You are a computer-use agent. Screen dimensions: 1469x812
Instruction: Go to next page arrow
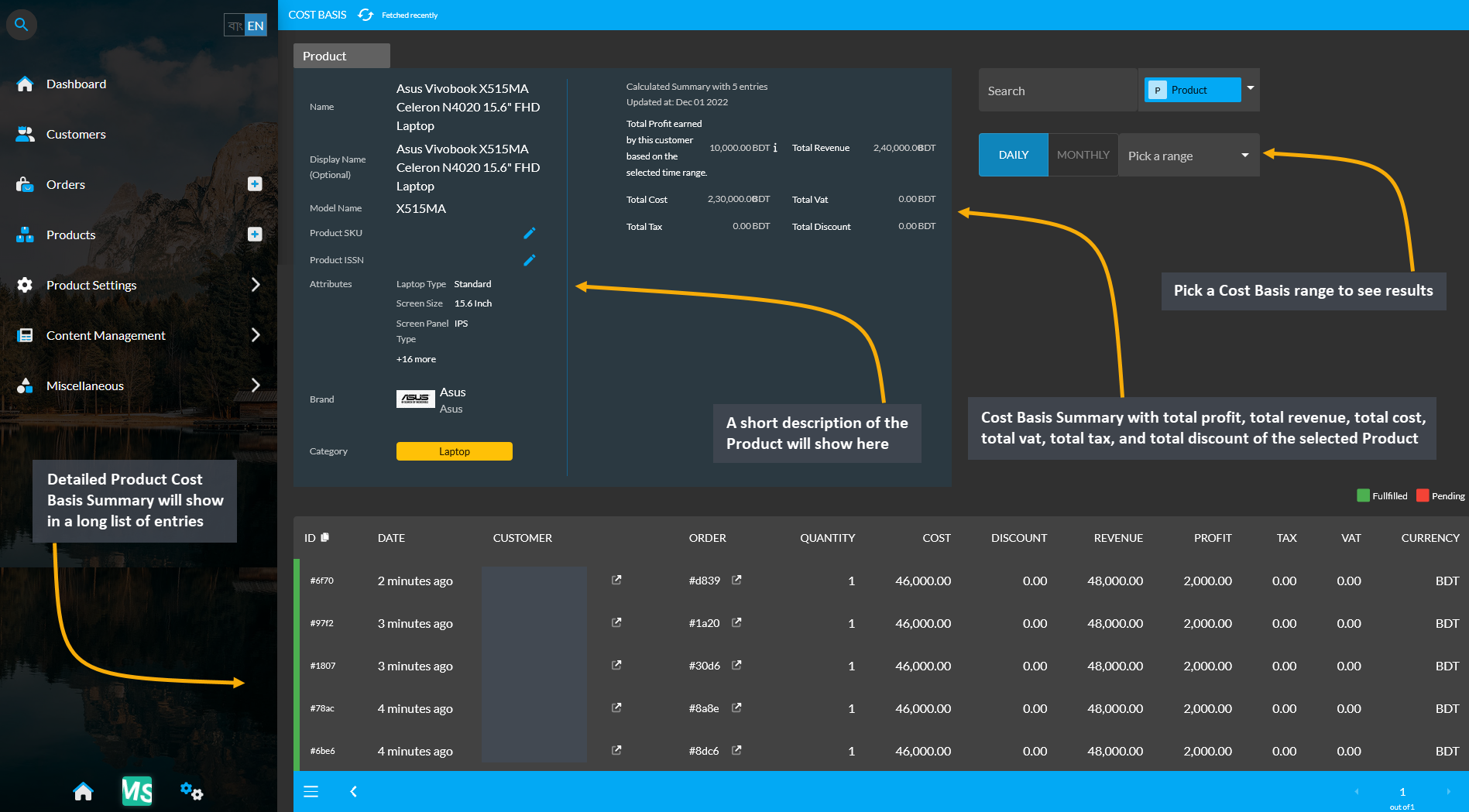[1448, 791]
